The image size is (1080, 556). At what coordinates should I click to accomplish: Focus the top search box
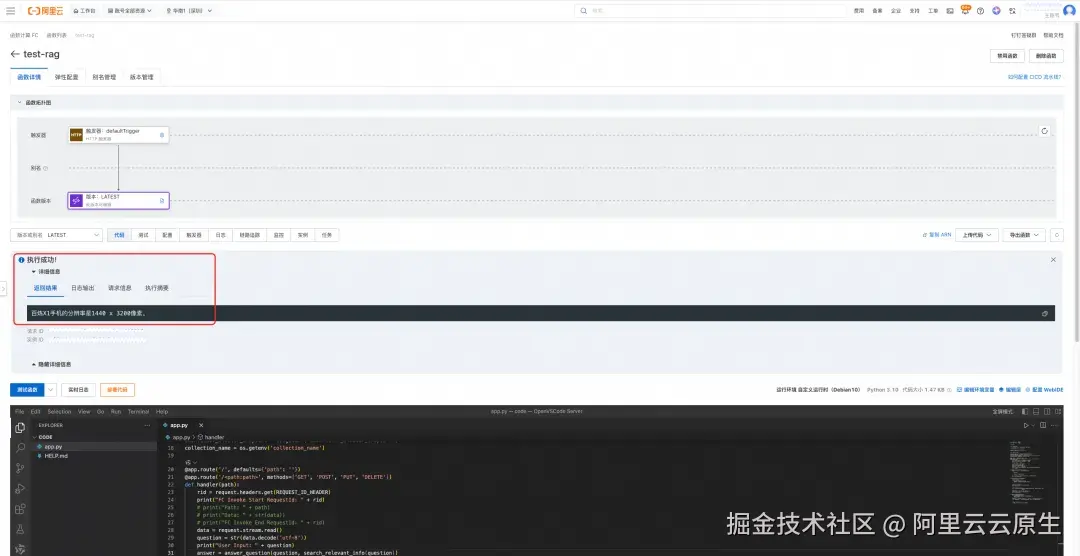pyautogui.click(x=710, y=11)
